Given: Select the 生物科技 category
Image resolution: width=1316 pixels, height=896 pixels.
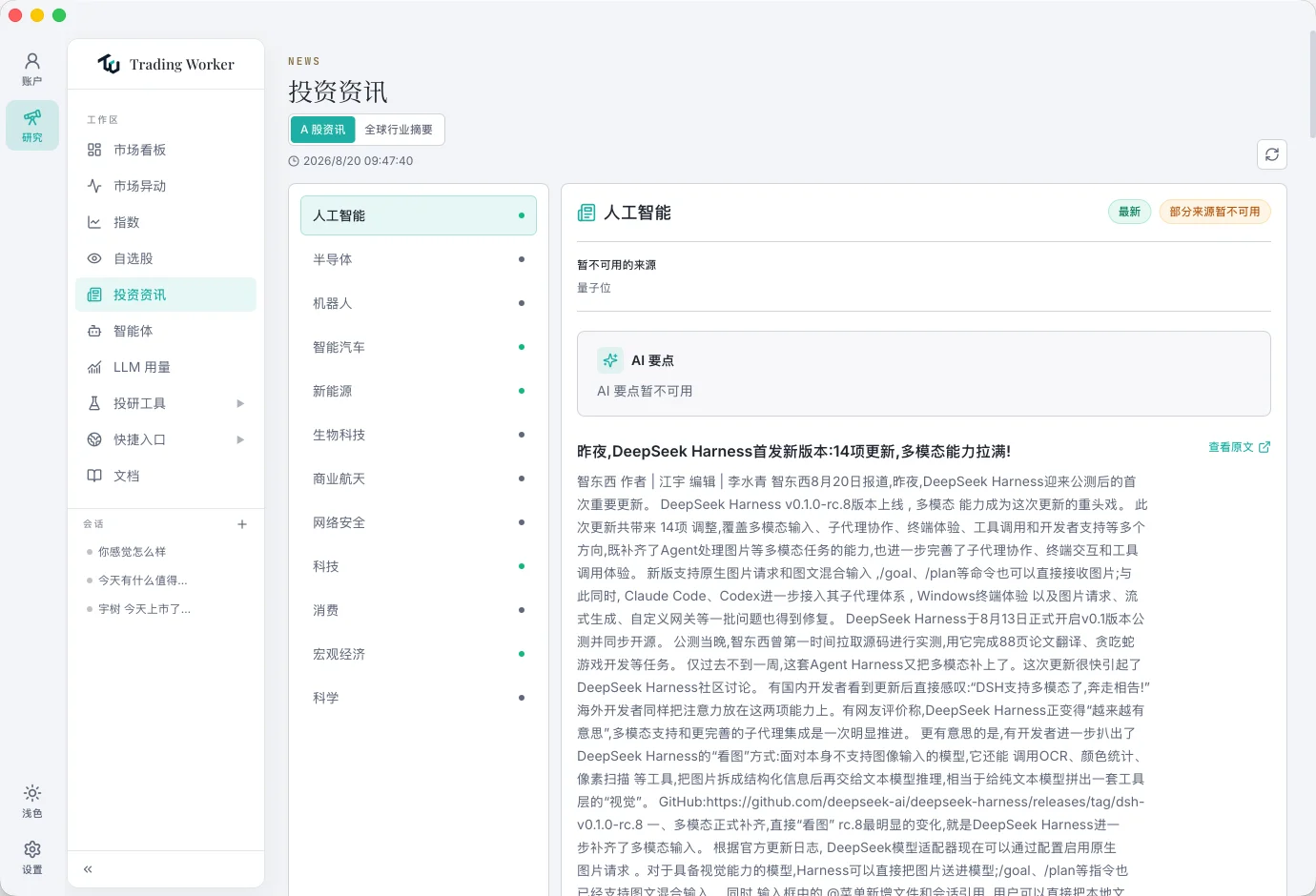Looking at the screenshot, I should coord(419,435).
